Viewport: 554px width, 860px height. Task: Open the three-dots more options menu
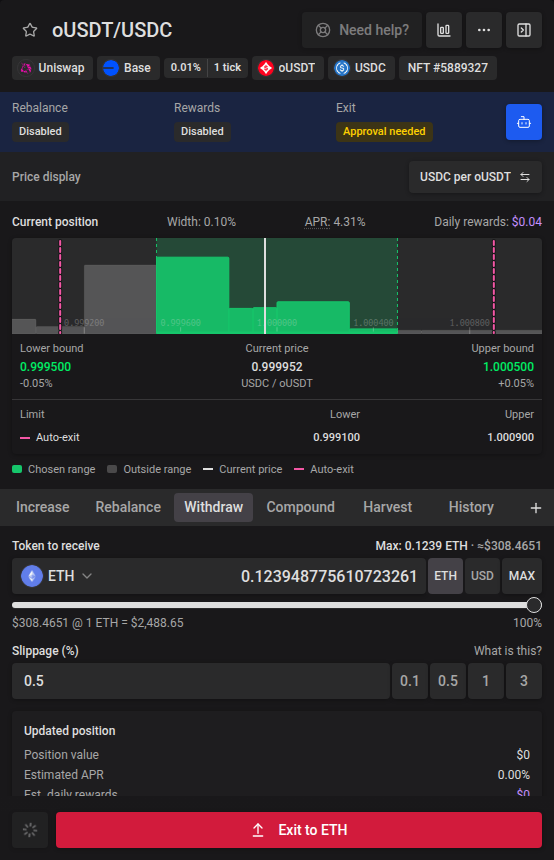tap(484, 30)
